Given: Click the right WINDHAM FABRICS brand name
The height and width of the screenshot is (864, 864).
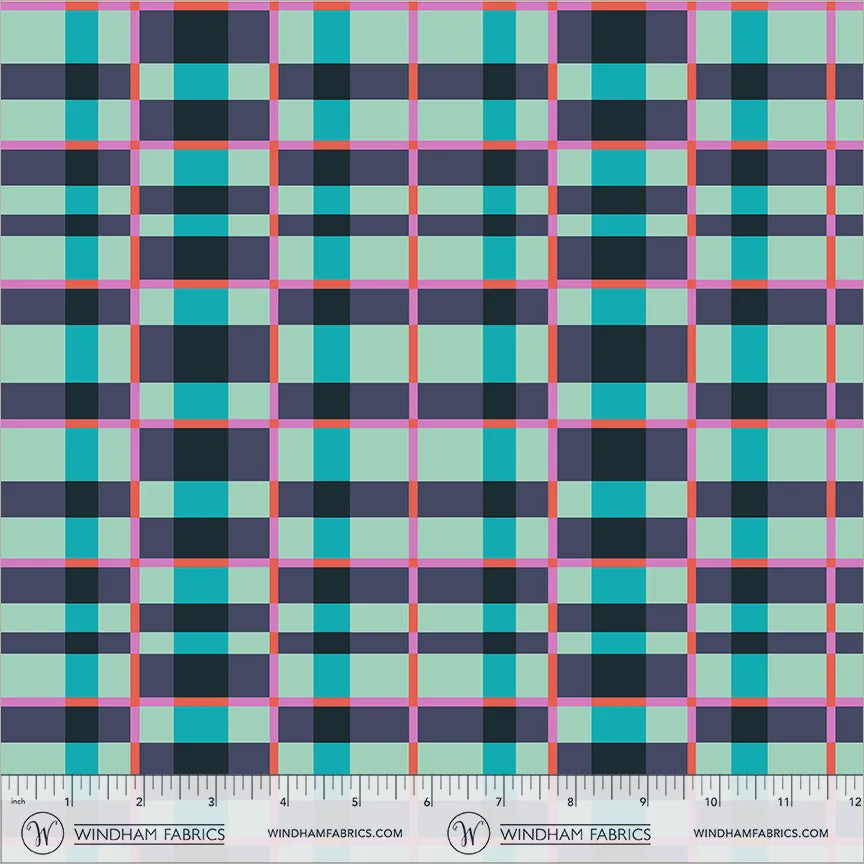Looking at the screenshot, I should [575, 834].
